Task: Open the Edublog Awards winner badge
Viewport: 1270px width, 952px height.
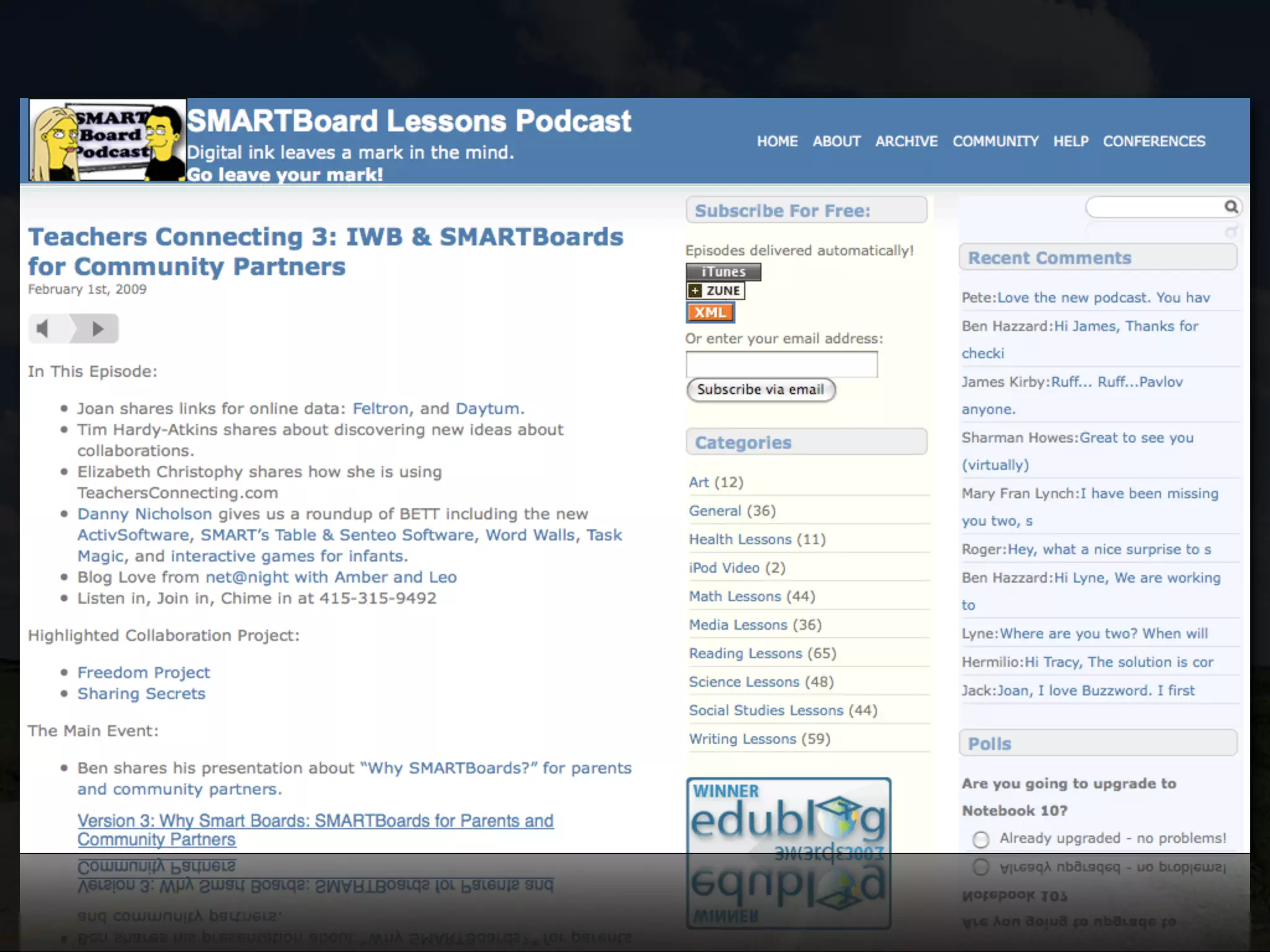Action: point(788,817)
